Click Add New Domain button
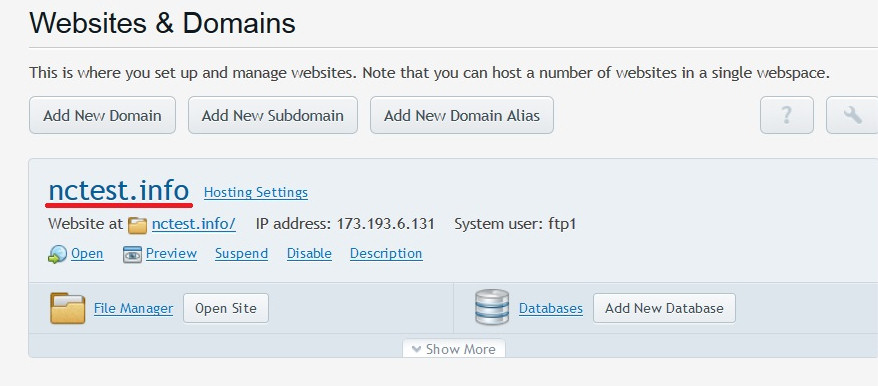The height and width of the screenshot is (386, 878). tap(102, 115)
